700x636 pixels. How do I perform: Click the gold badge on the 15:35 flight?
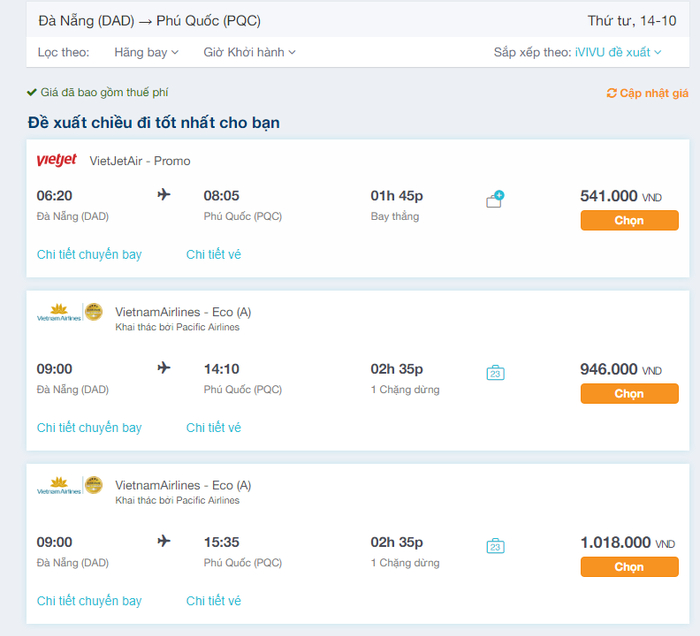(x=93, y=485)
